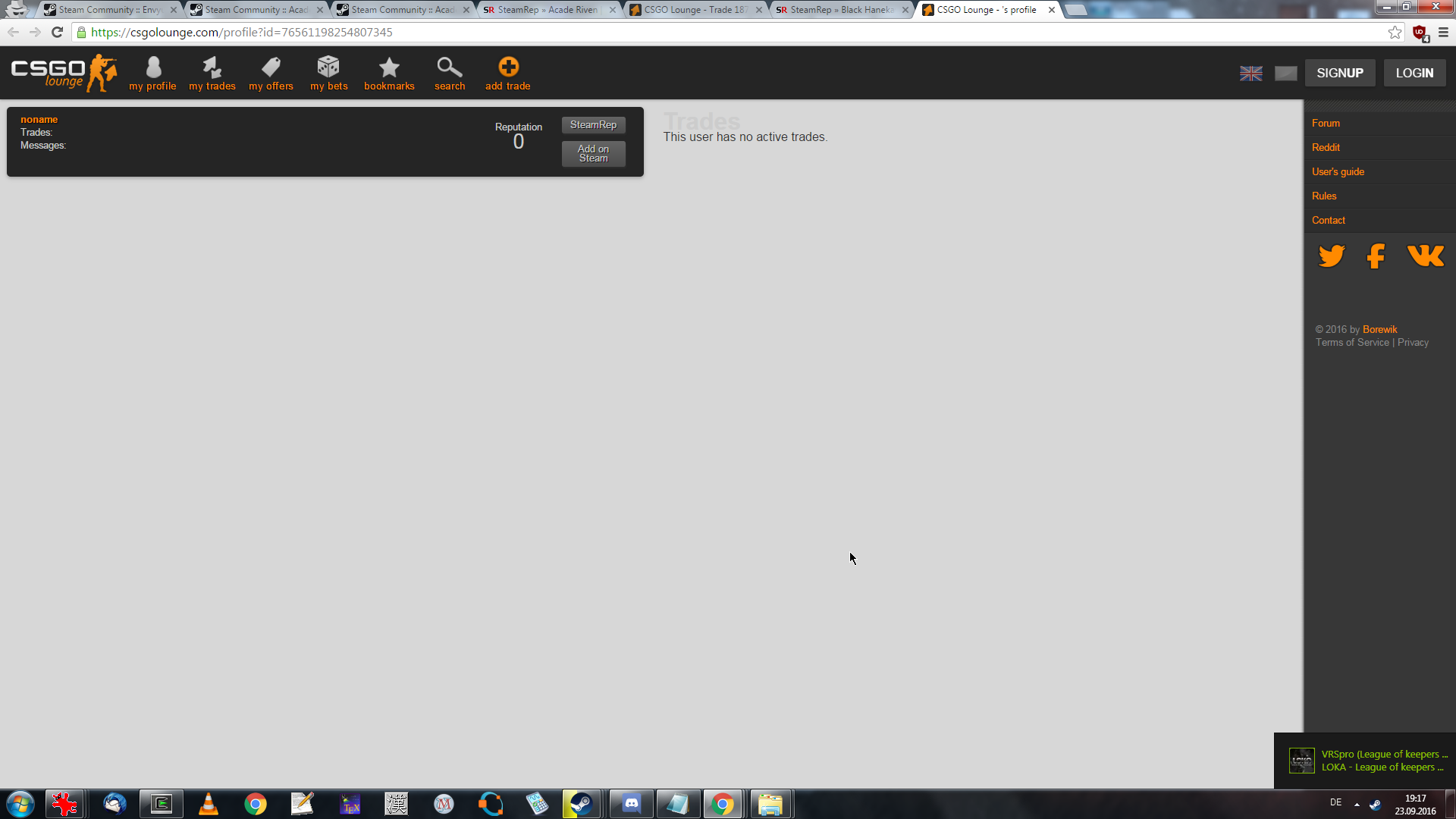Screen dimensions: 1456x819
Task: Click the taskbar clock
Action: click(x=1415, y=804)
